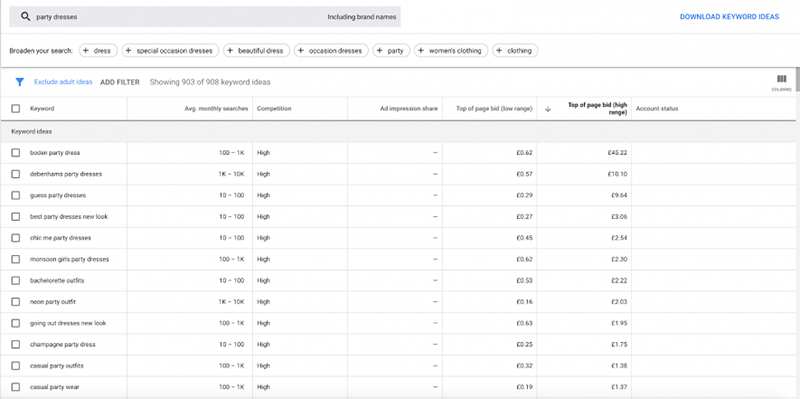Open the Columns selector icon
The image size is (800, 399).
(781, 82)
